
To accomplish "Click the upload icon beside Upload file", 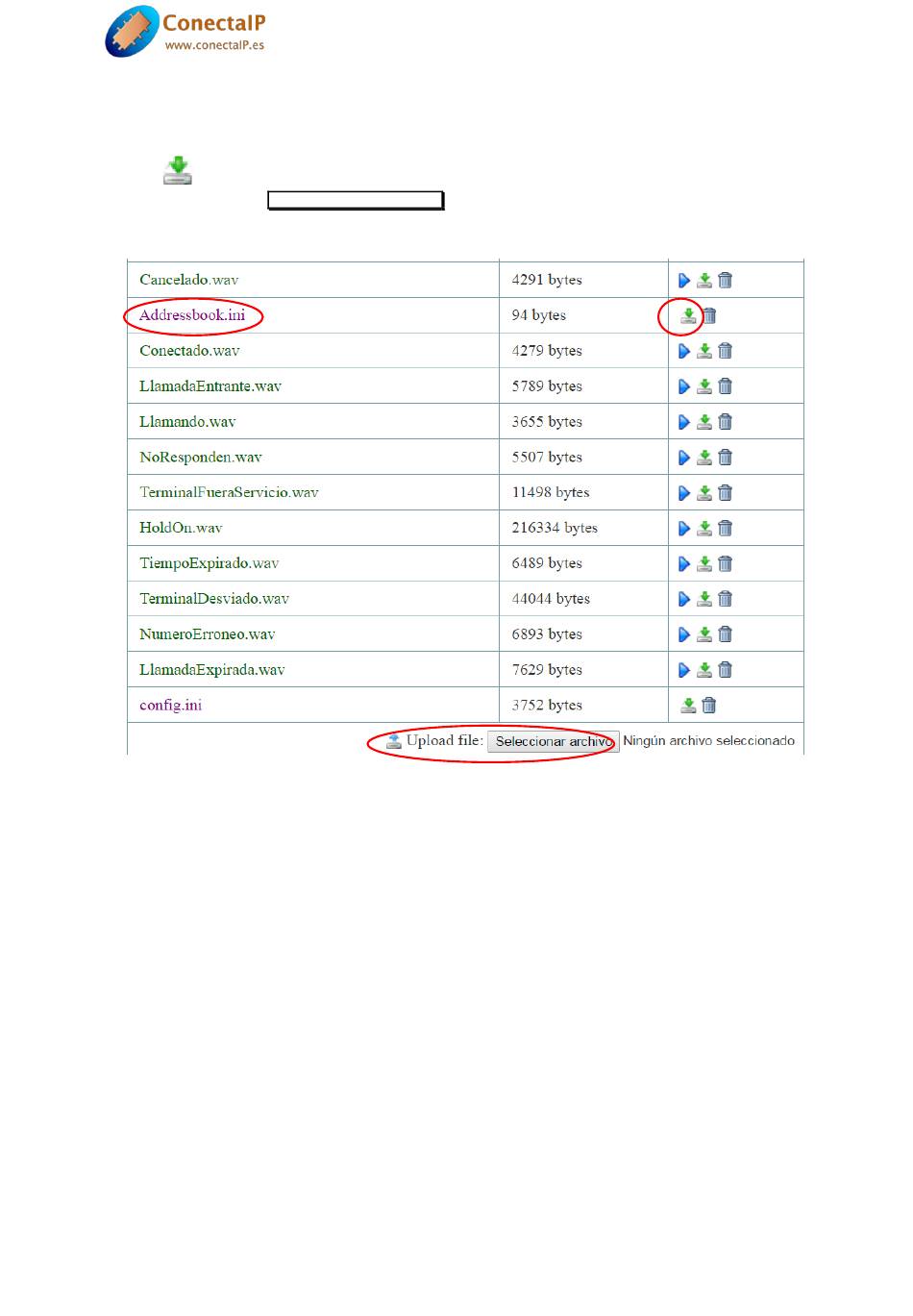I will (x=394, y=741).
